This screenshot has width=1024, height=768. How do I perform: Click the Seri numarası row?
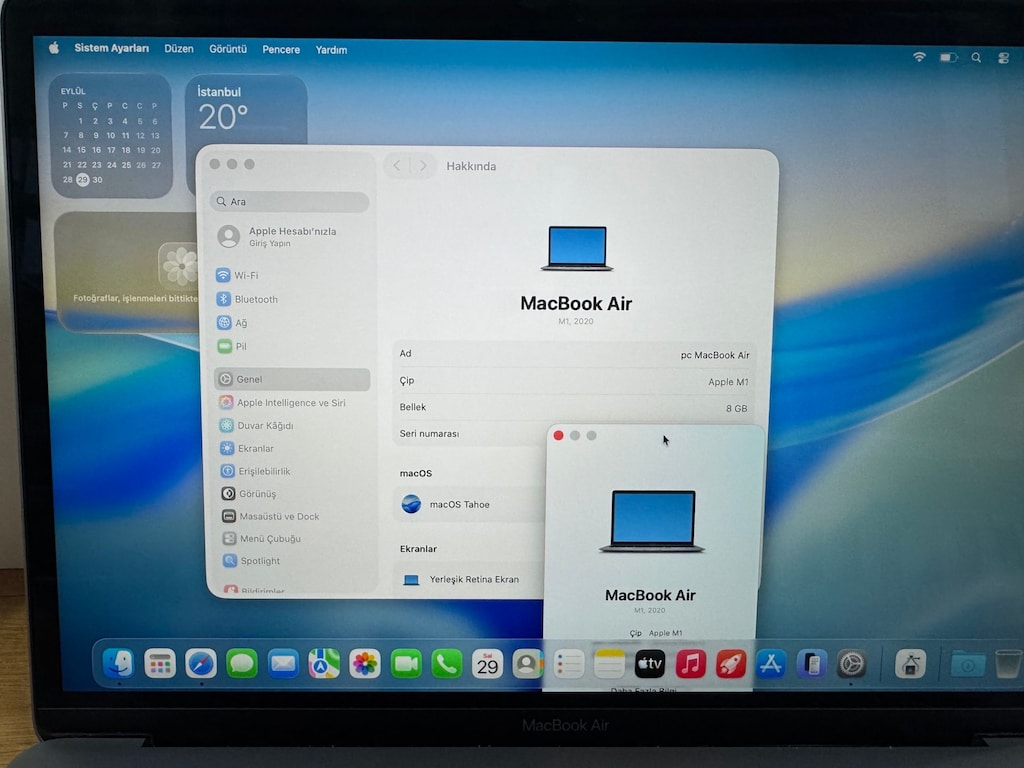[x=469, y=434]
